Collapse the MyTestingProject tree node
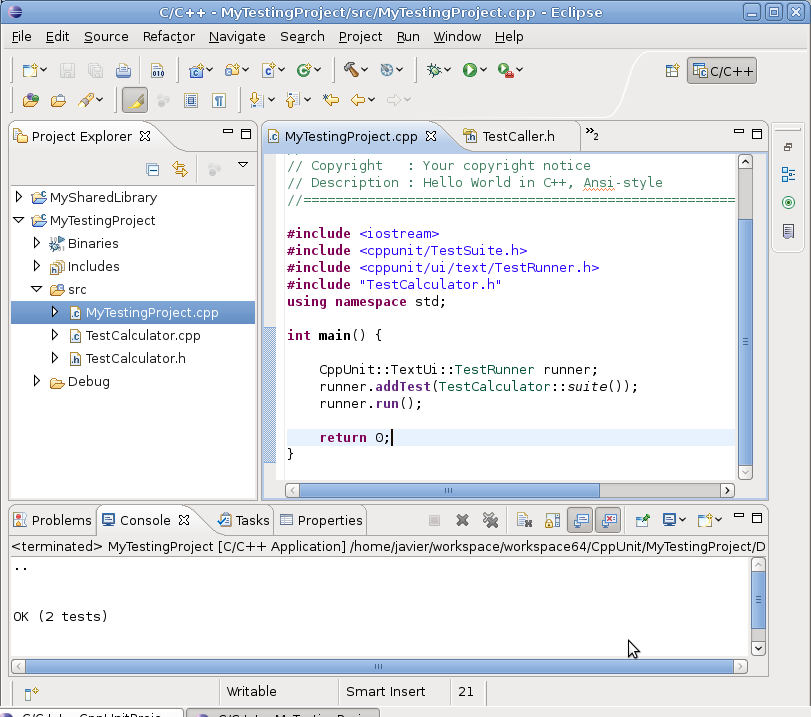The height and width of the screenshot is (717, 811). click(x=19, y=220)
